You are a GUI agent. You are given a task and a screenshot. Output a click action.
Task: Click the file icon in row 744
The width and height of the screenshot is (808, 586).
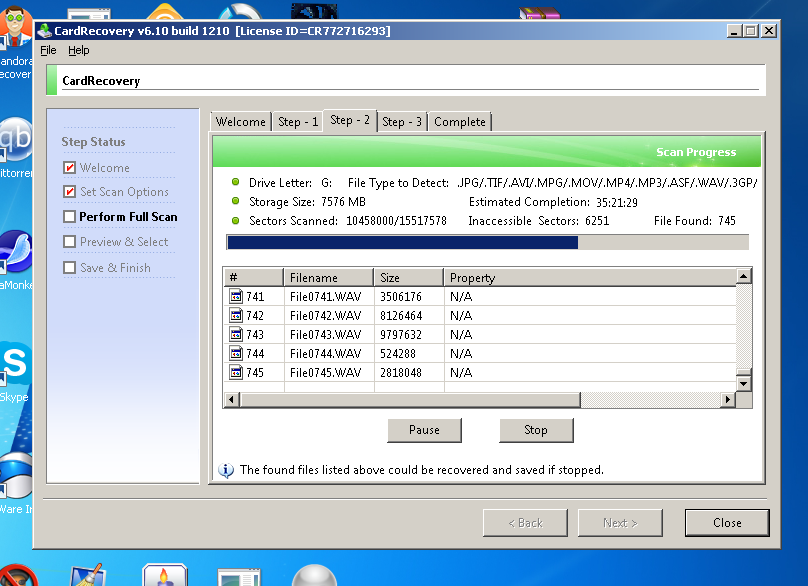[236, 354]
